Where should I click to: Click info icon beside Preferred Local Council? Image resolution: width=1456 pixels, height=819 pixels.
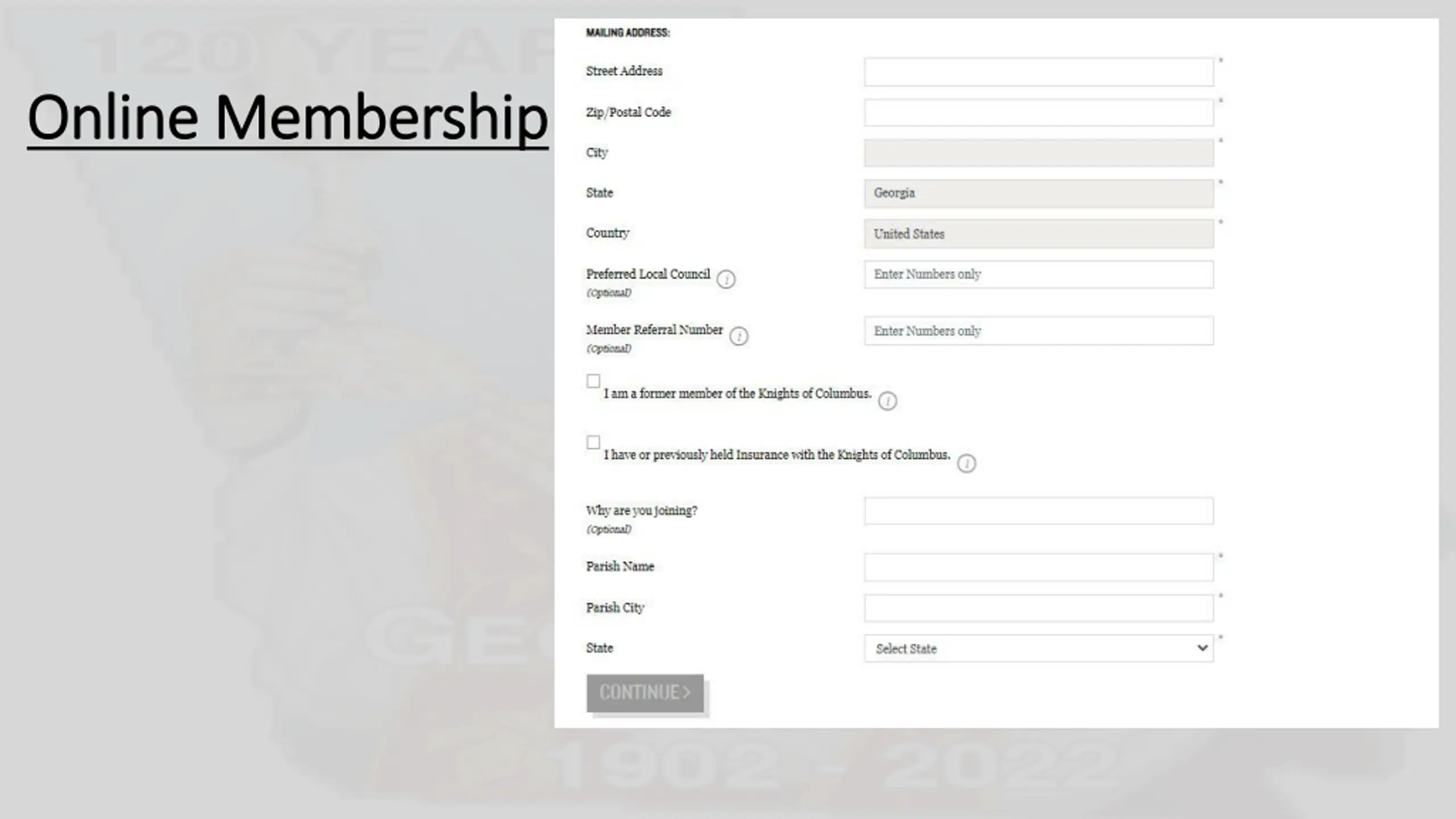tap(726, 279)
